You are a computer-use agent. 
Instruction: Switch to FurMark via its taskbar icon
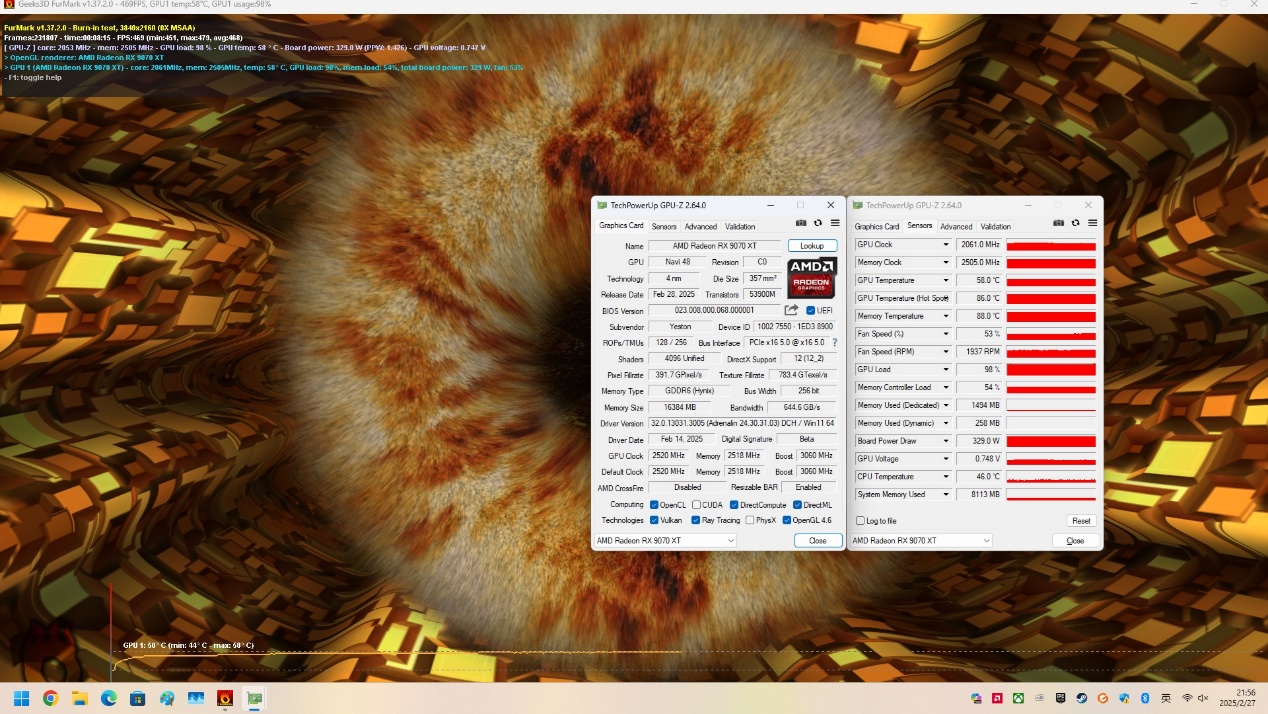pos(225,698)
